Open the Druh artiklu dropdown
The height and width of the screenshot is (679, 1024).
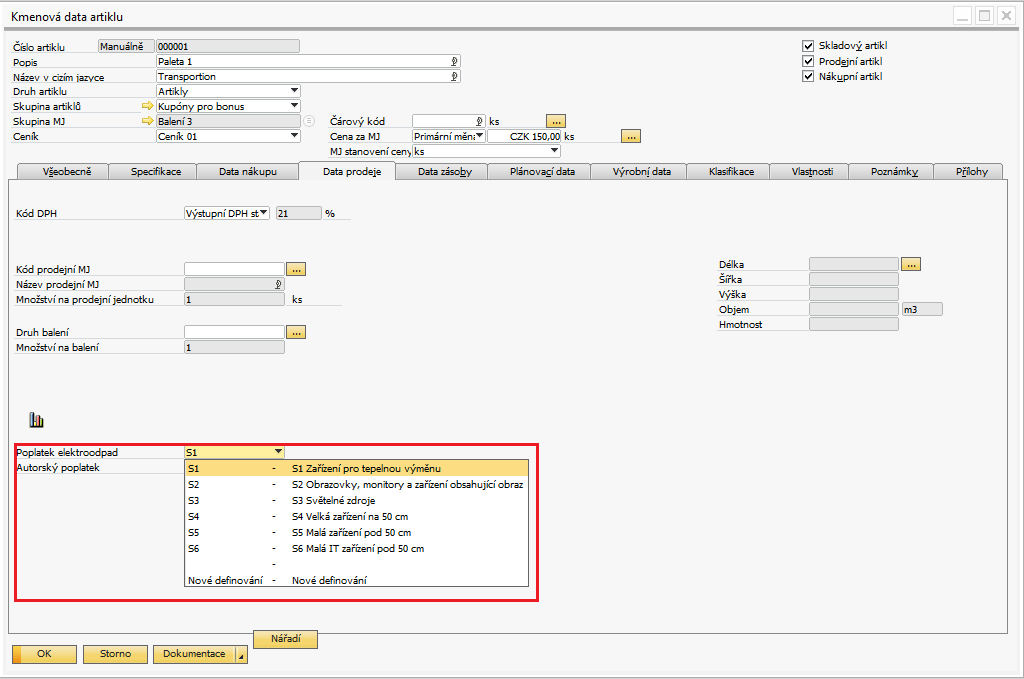(x=294, y=91)
